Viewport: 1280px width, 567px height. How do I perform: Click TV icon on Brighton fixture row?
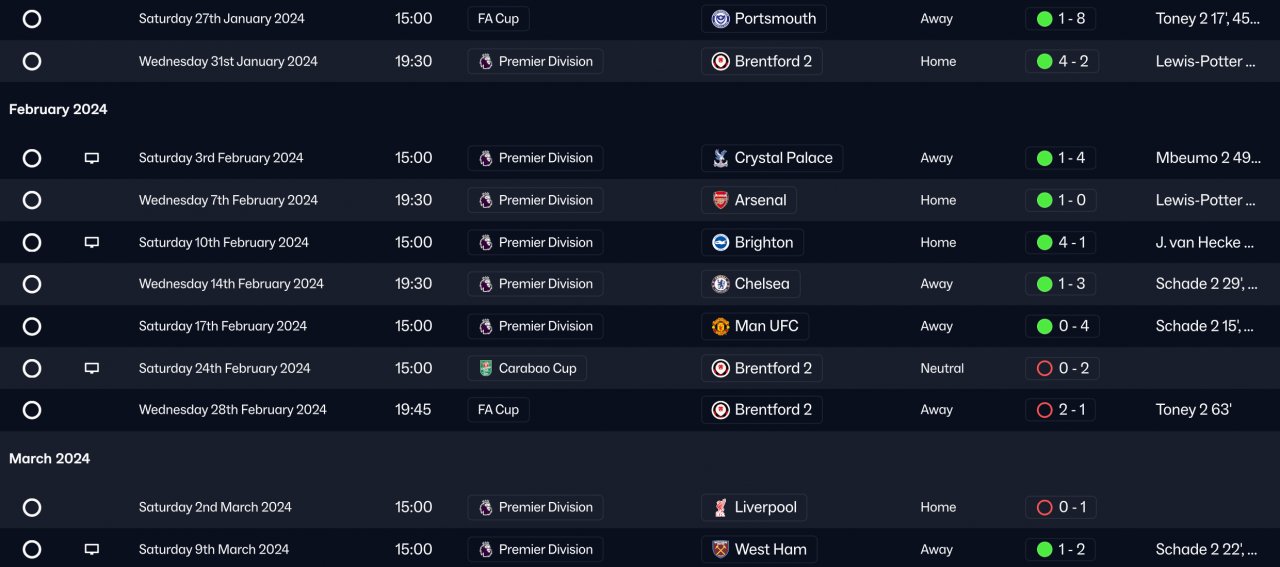tap(92, 242)
